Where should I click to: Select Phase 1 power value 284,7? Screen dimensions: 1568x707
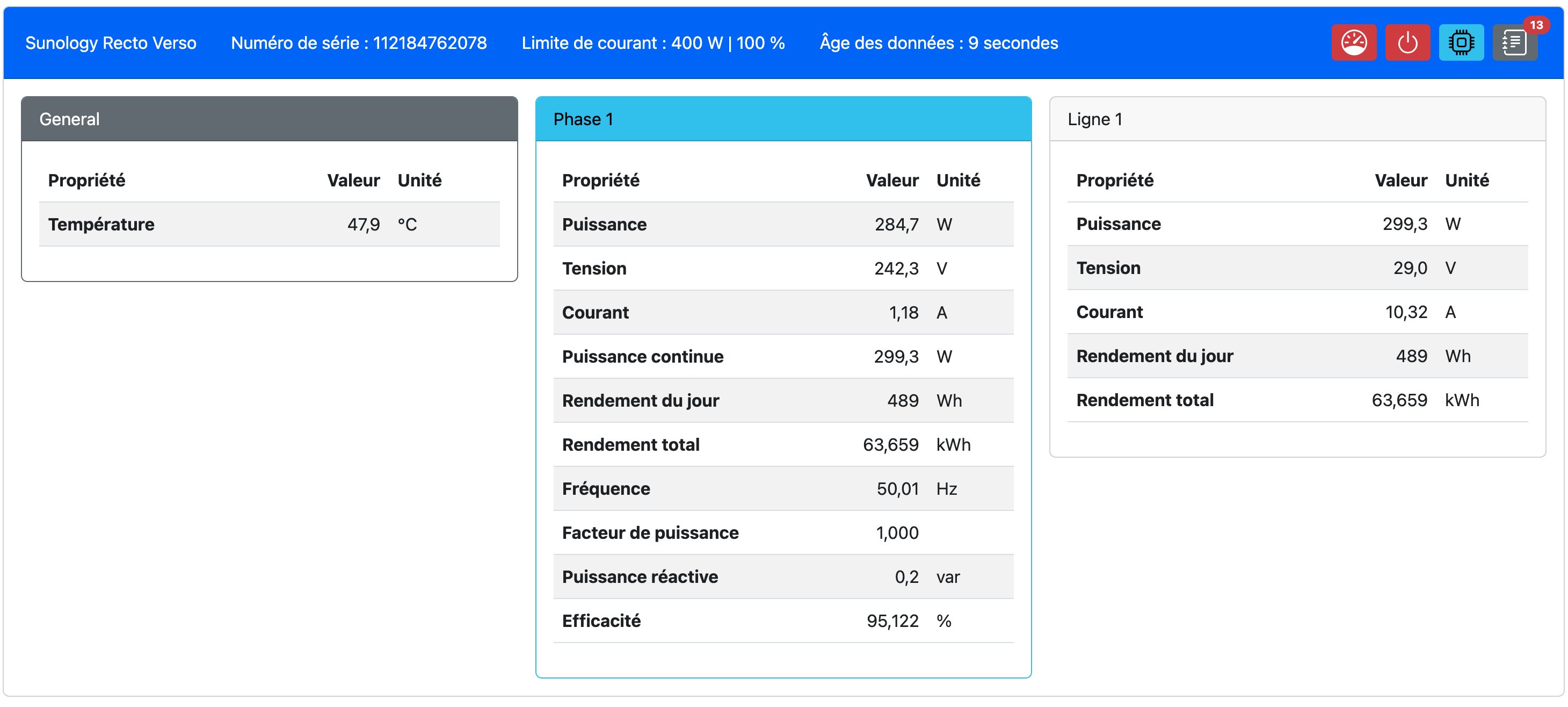pyautogui.click(x=897, y=224)
